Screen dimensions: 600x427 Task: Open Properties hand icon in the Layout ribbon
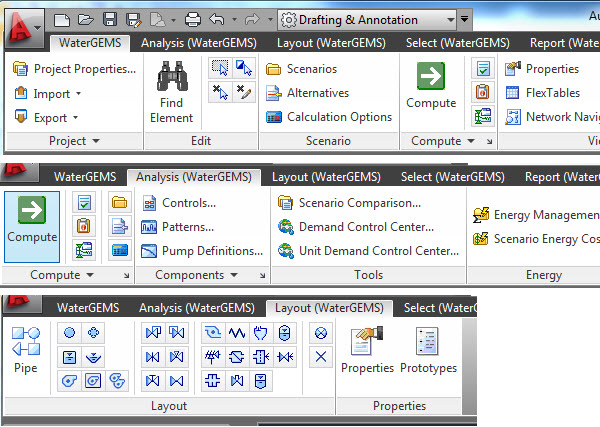367,350
